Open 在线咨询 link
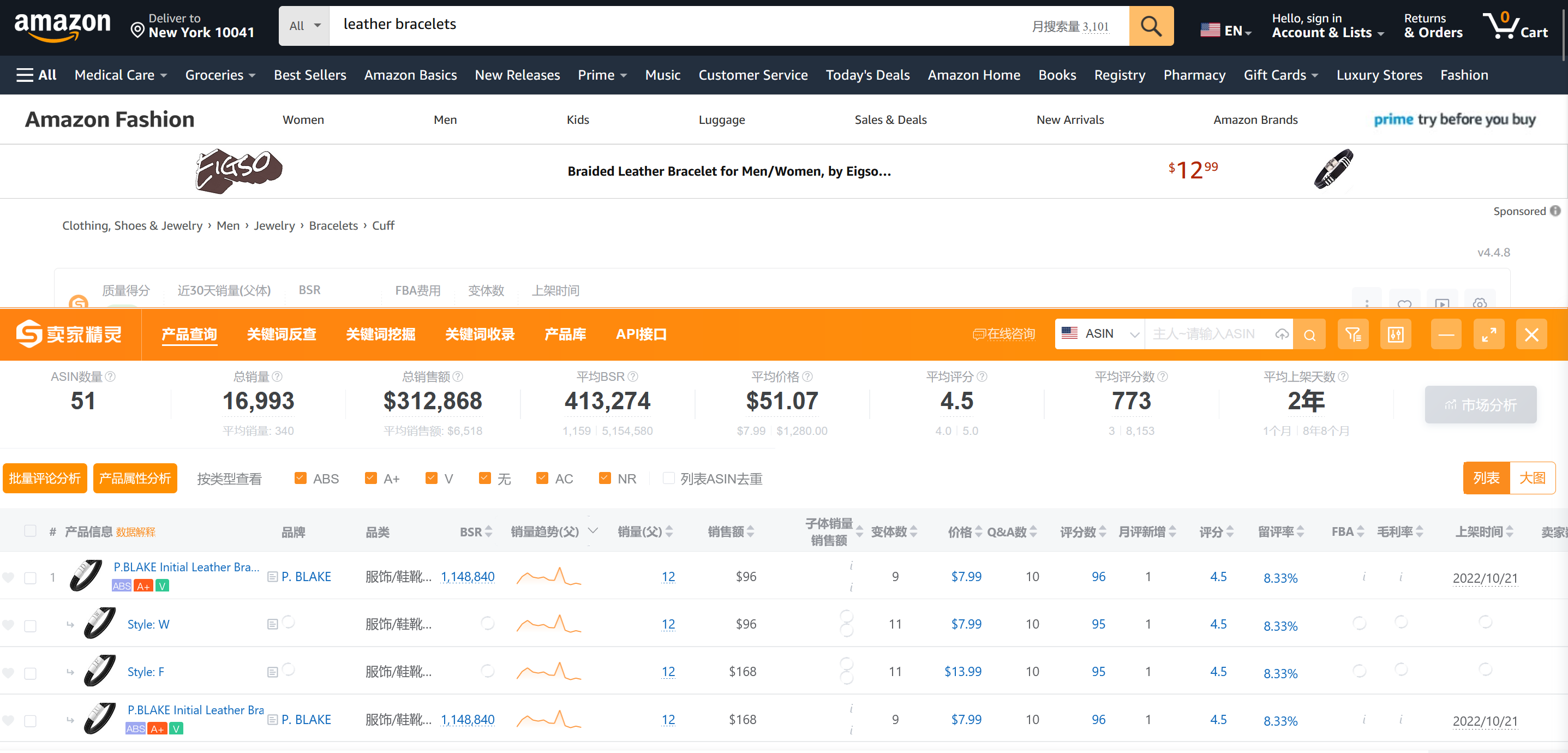 1004,334
